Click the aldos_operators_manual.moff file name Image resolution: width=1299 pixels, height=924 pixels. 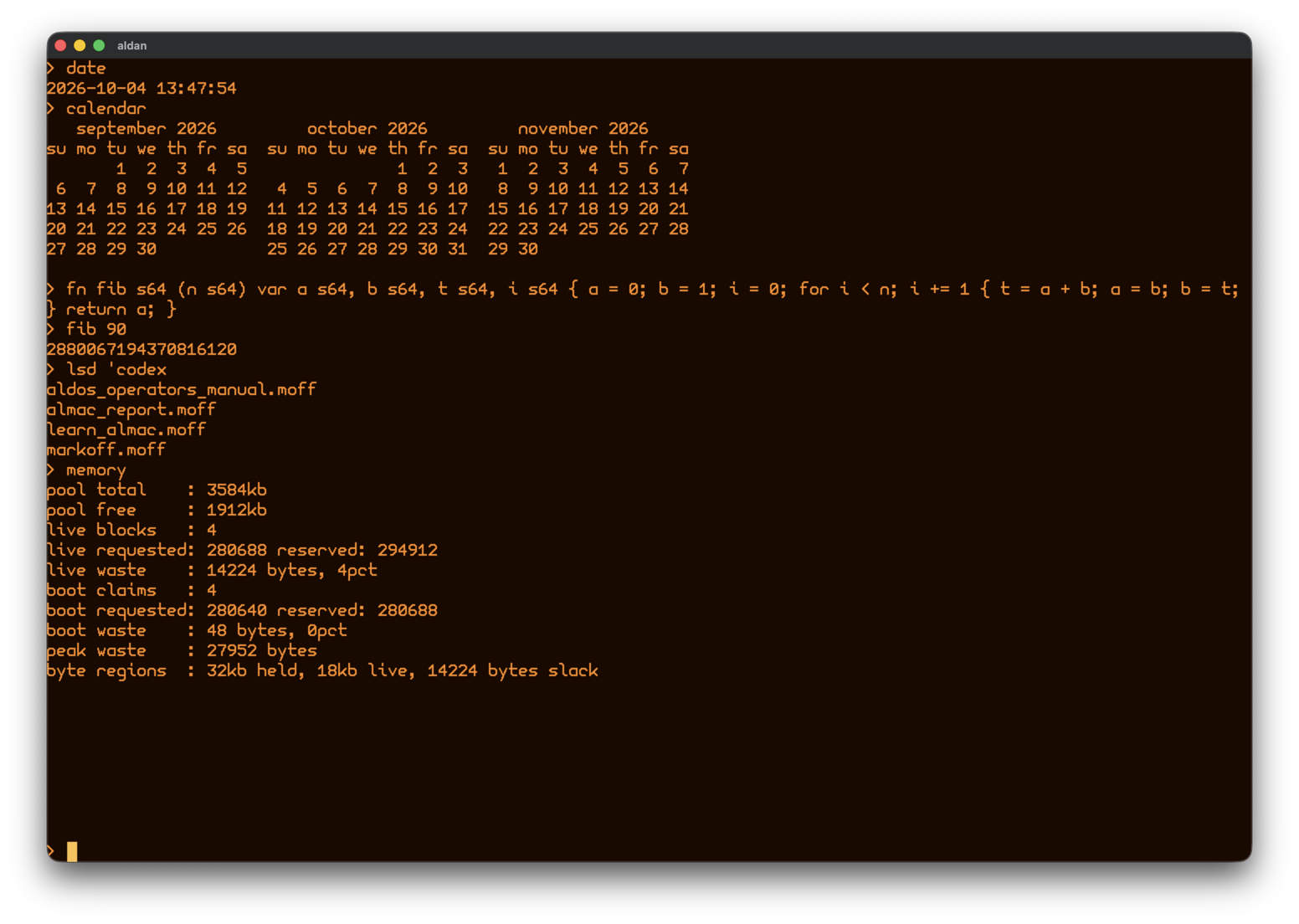(x=182, y=390)
